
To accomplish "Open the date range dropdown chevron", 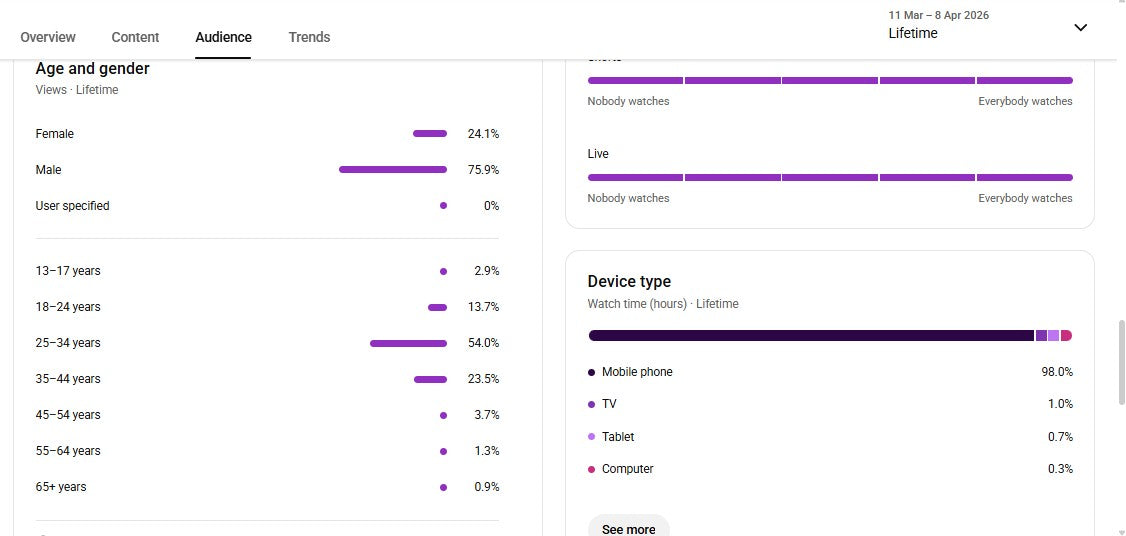I will [1080, 27].
